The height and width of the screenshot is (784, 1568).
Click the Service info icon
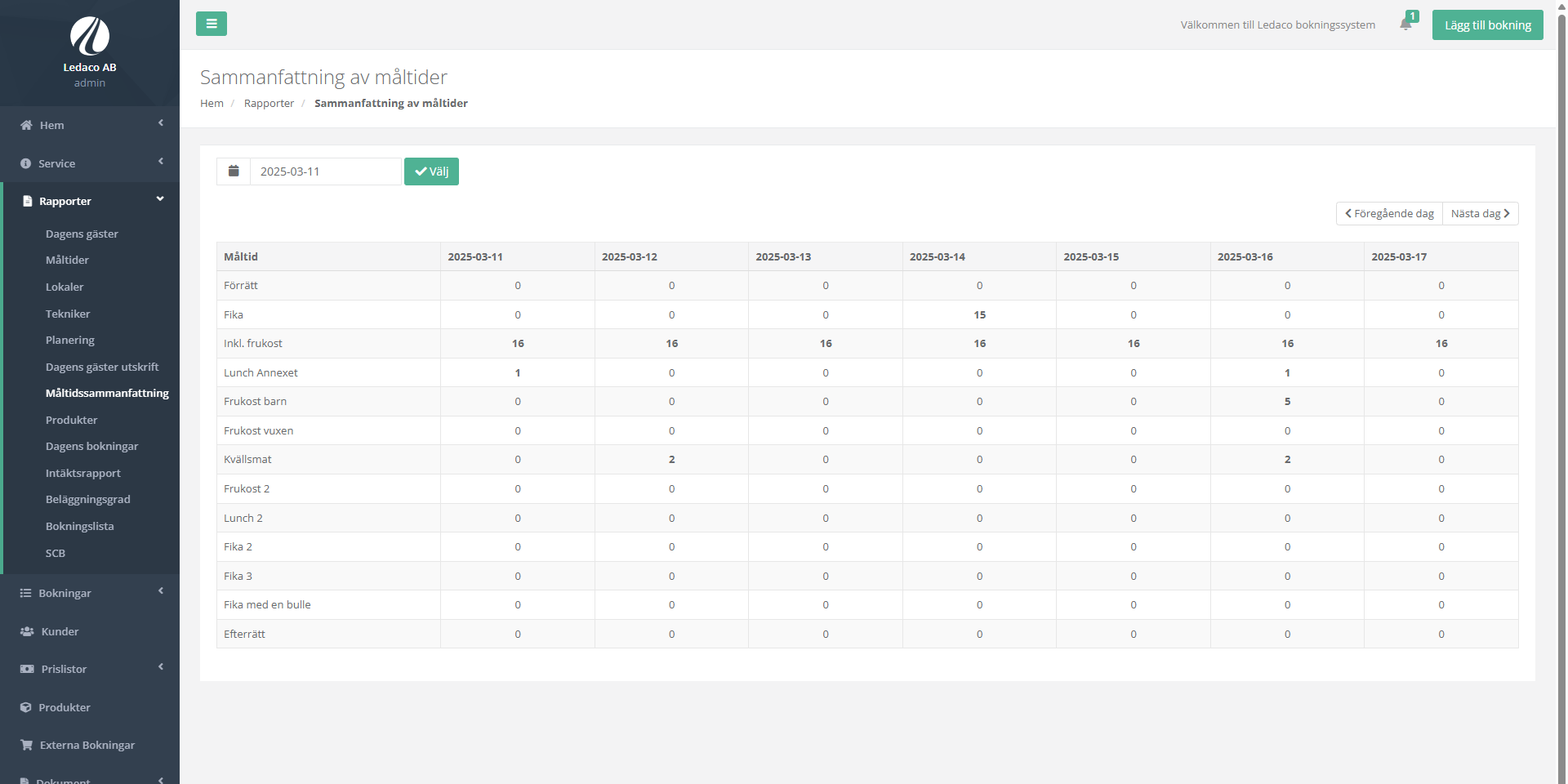coord(25,163)
